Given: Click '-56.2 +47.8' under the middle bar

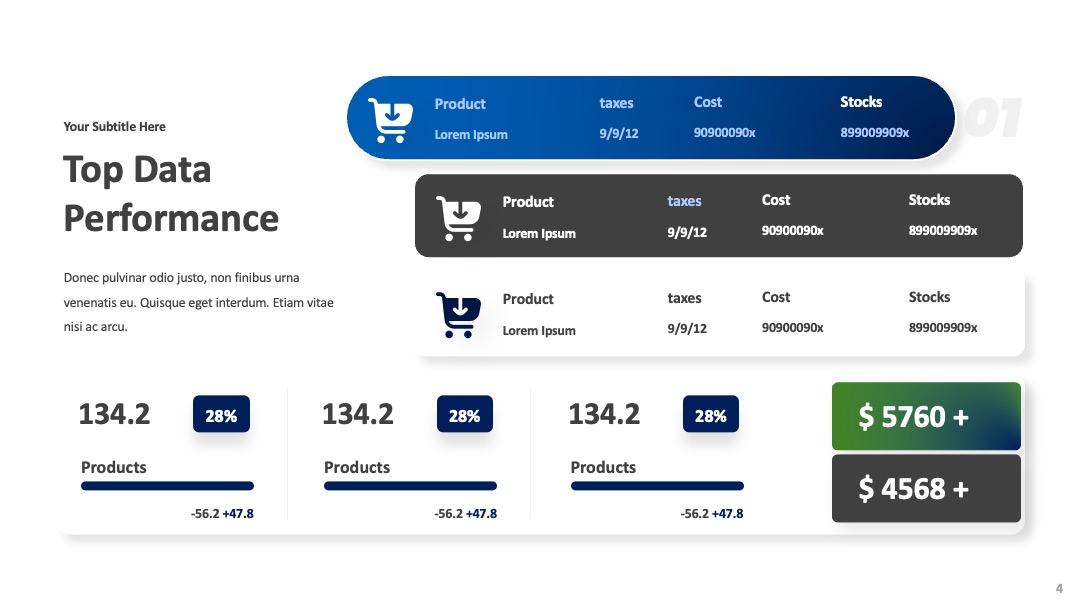Looking at the screenshot, I should pos(466,514).
